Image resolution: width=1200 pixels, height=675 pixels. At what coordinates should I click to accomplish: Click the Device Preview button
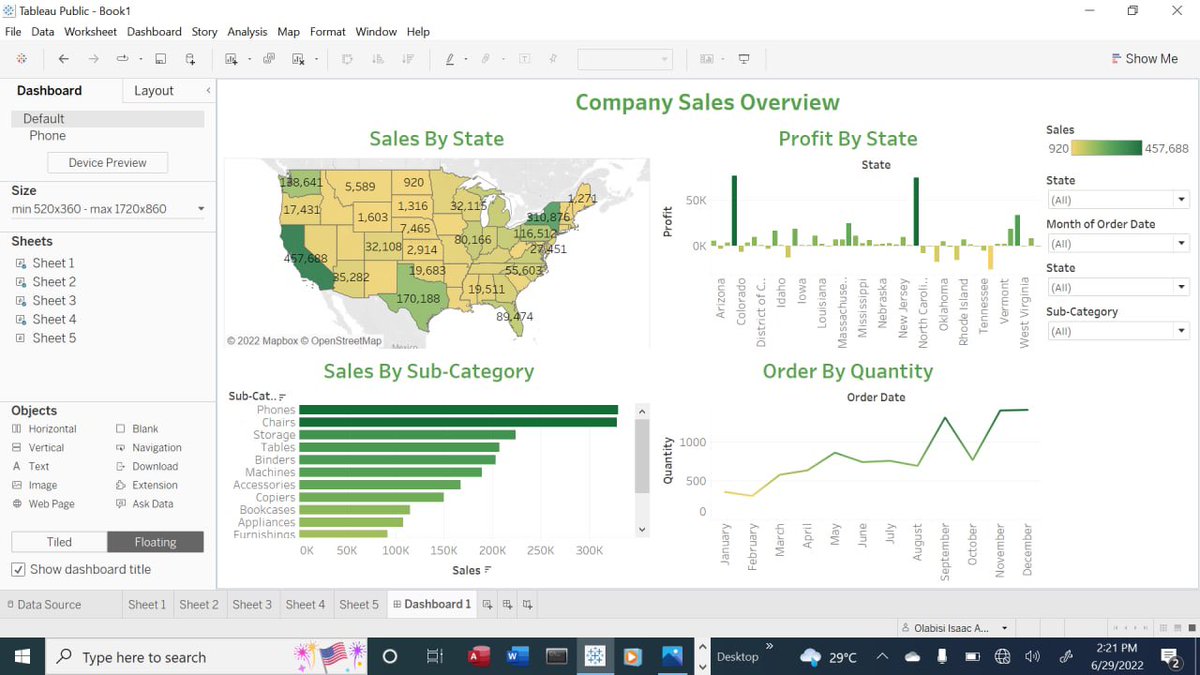(107, 162)
